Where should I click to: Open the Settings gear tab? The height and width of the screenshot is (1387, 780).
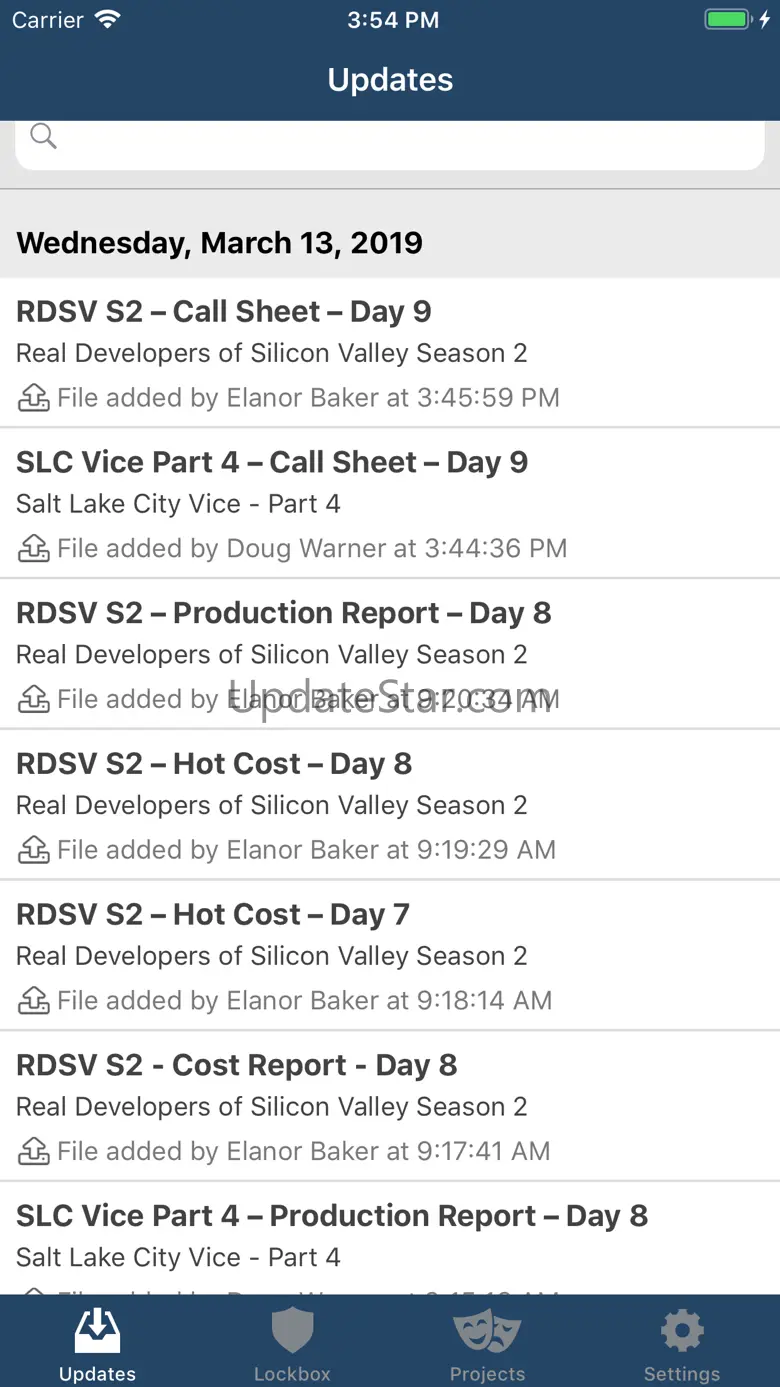pos(682,1343)
